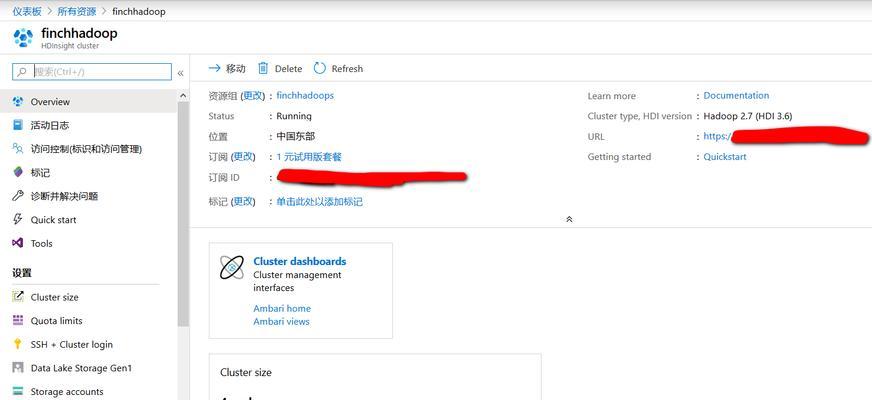Viewport: 872px width, 400px height.
Task: Open Ambari home link
Action: click(x=282, y=308)
